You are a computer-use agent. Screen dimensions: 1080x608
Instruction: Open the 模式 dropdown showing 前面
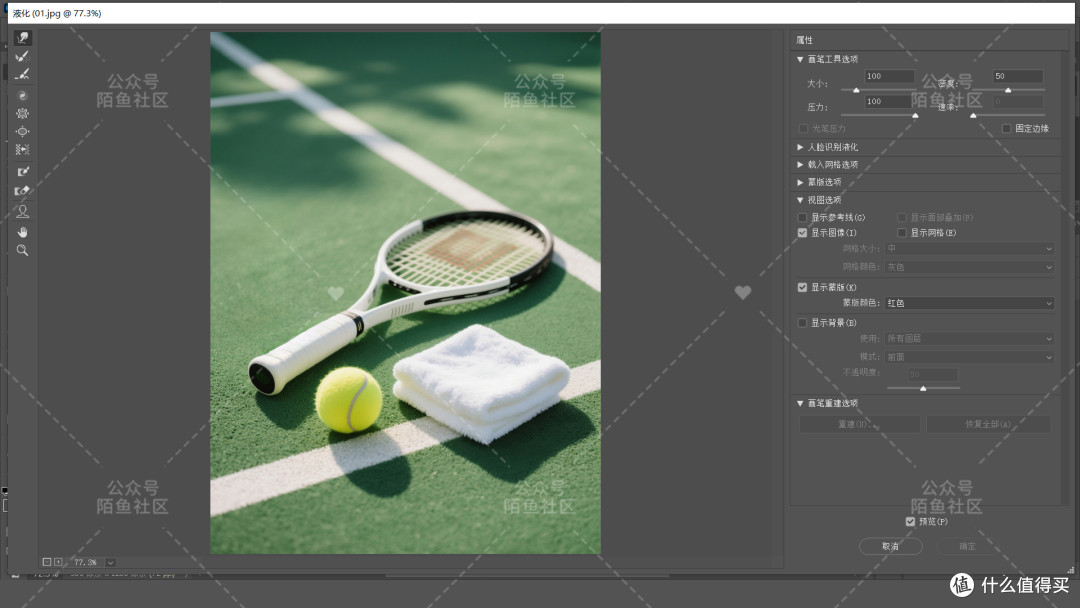969,357
